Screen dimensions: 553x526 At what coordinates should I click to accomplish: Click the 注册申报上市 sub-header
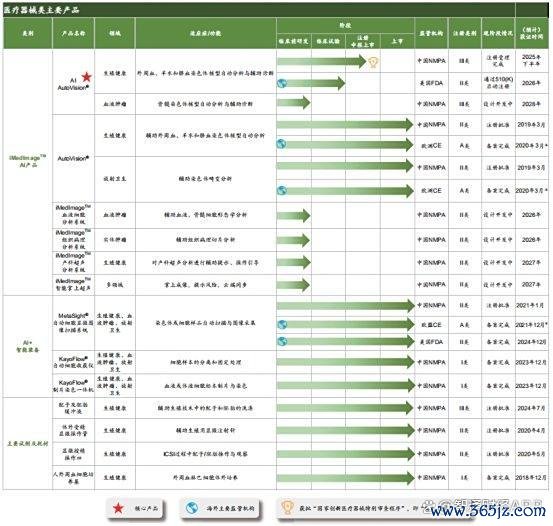(x=363, y=41)
